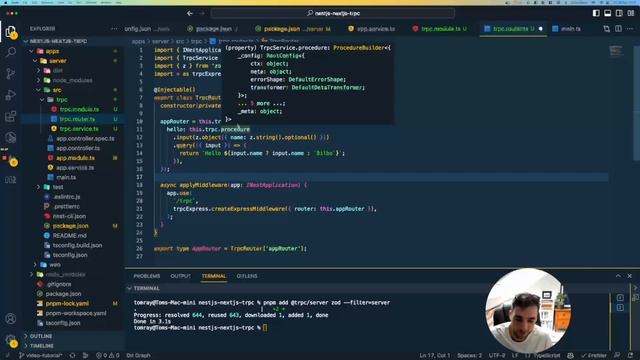Open app.controller.spec.ts in file tree
The image size is (640, 360).
[85, 138]
